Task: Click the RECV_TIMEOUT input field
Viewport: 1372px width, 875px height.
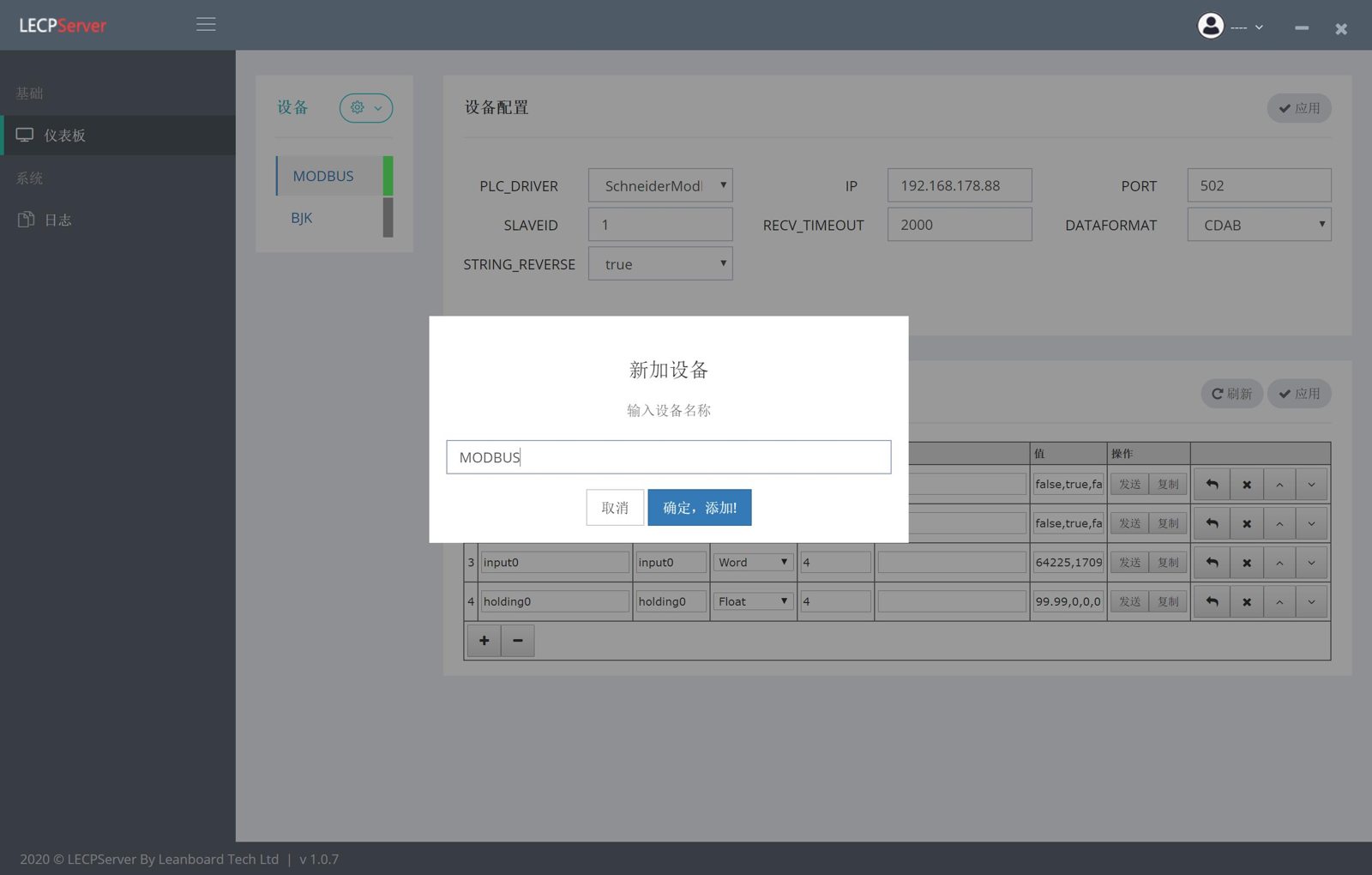Action: tap(960, 225)
